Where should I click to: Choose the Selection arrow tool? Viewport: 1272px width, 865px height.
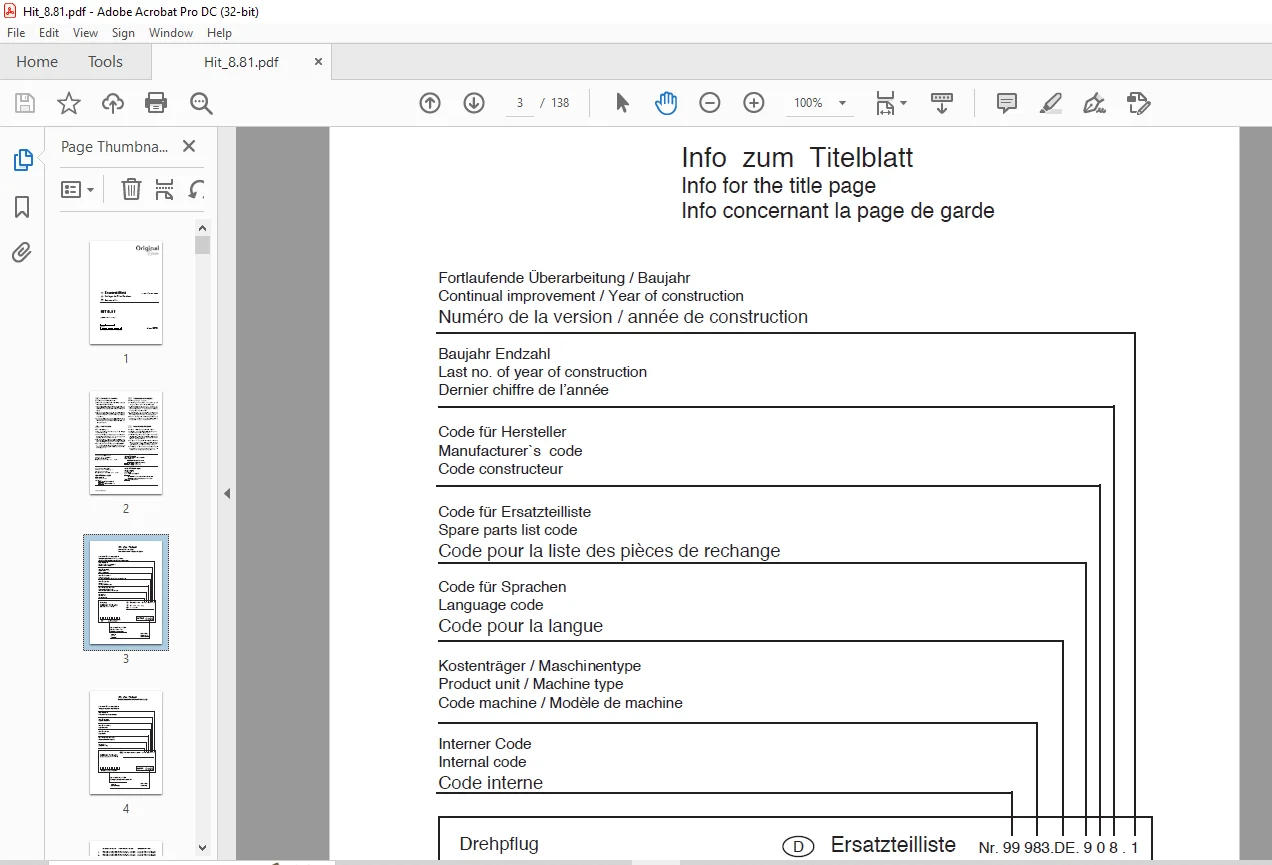tap(622, 103)
